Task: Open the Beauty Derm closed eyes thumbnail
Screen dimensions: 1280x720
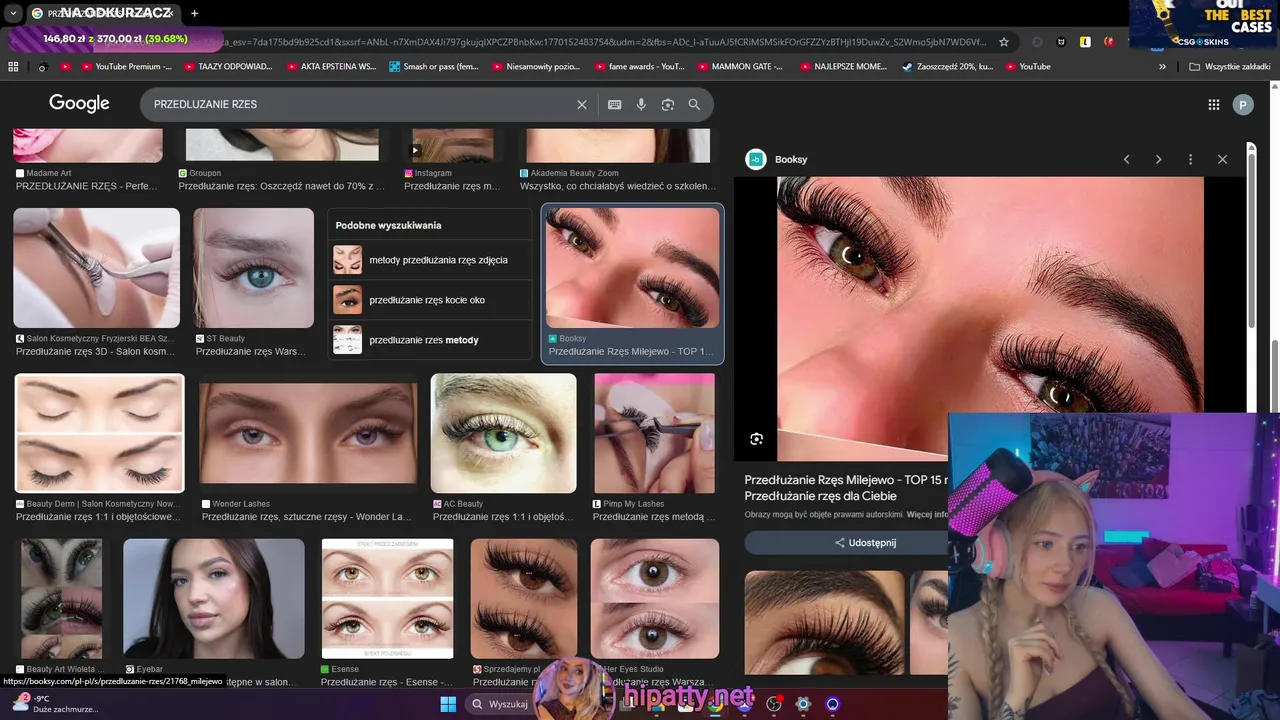Action: (x=99, y=433)
